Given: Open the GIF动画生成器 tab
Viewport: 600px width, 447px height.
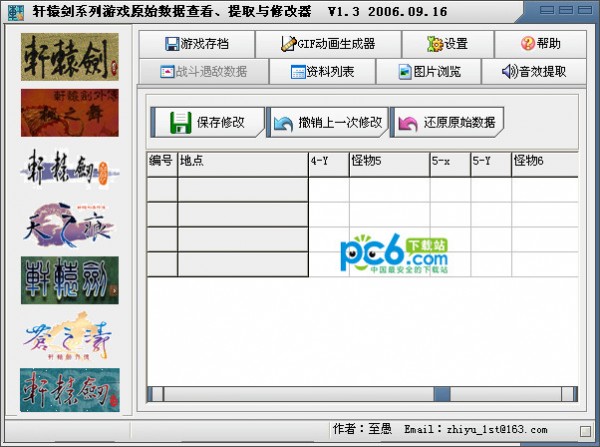Looking at the screenshot, I should (x=328, y=44).
